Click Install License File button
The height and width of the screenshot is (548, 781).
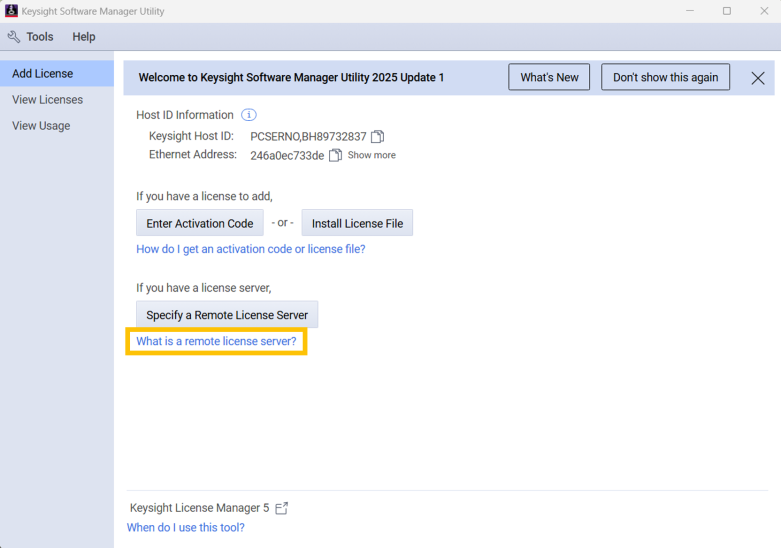[357, 223]
